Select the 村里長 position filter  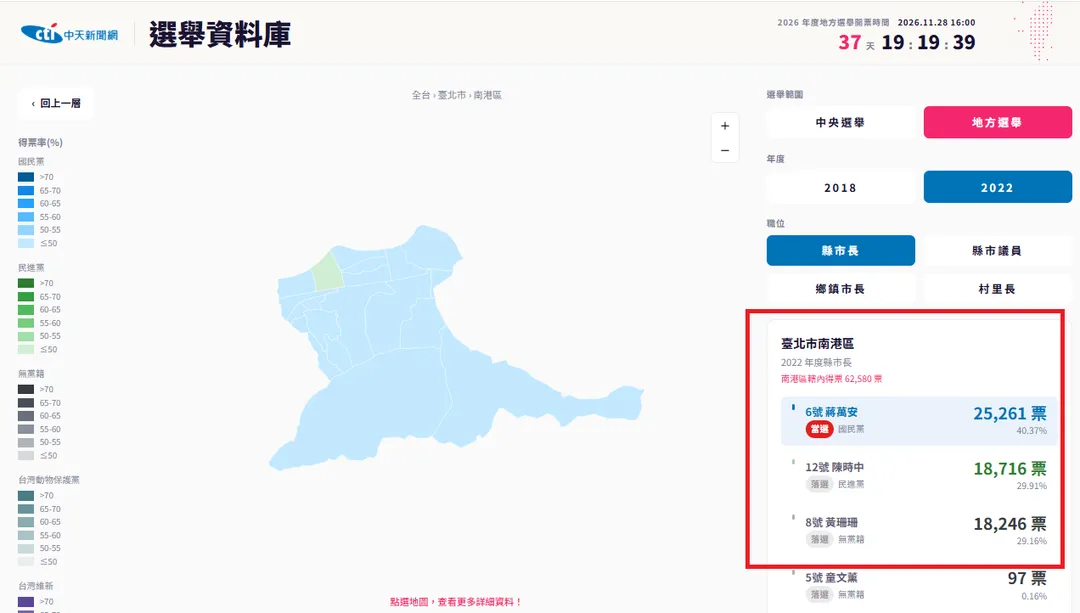click(997, 289)
